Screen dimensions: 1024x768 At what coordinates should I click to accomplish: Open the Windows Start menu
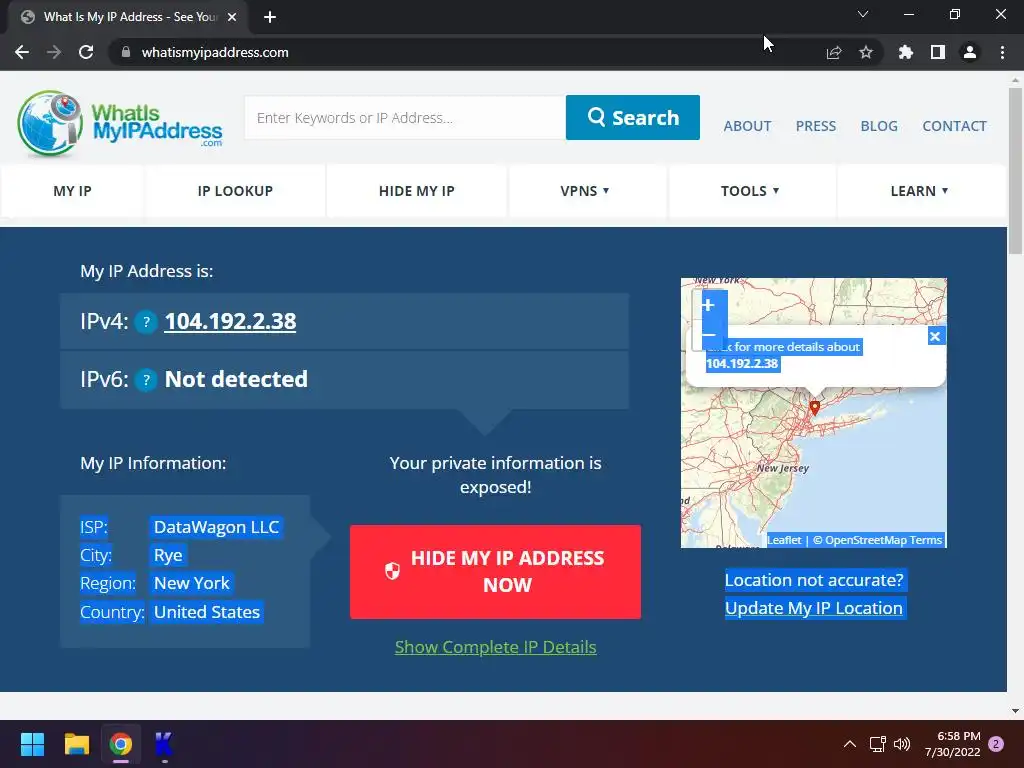click(32, 744)
